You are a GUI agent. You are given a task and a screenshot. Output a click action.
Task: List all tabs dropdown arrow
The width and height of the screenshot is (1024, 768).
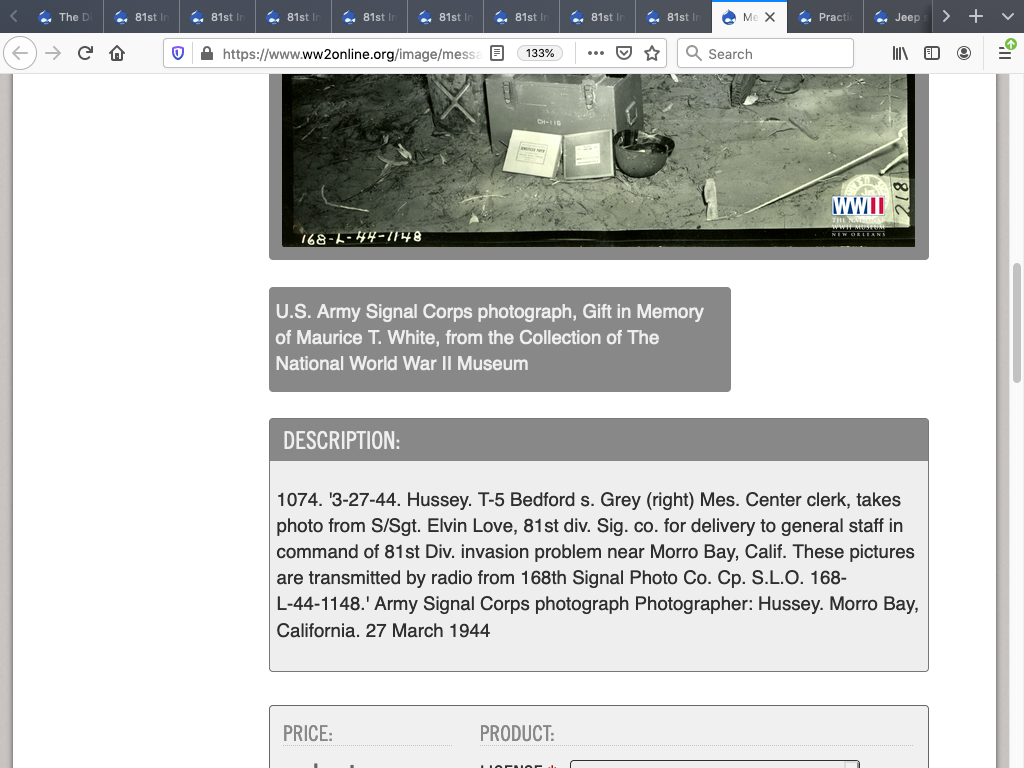(1007, 17)
